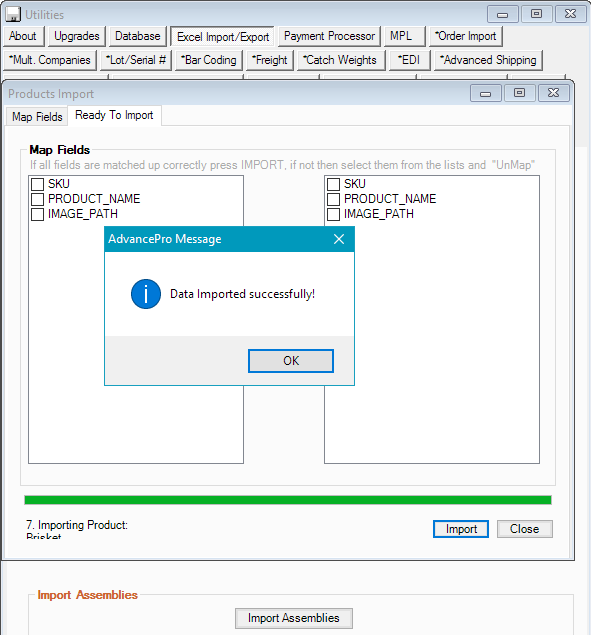Click the Import button
Viewport: 591px width, 635px height.
[461, 529]
